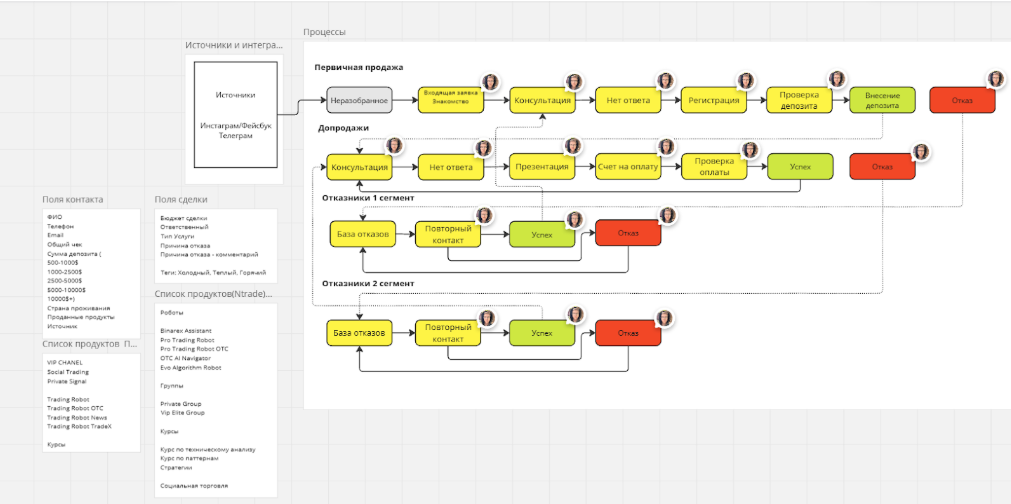Select База отказов node in Отказники 1 сегмент
Viewport: 1011px width, 504px height.
[362, 234]
